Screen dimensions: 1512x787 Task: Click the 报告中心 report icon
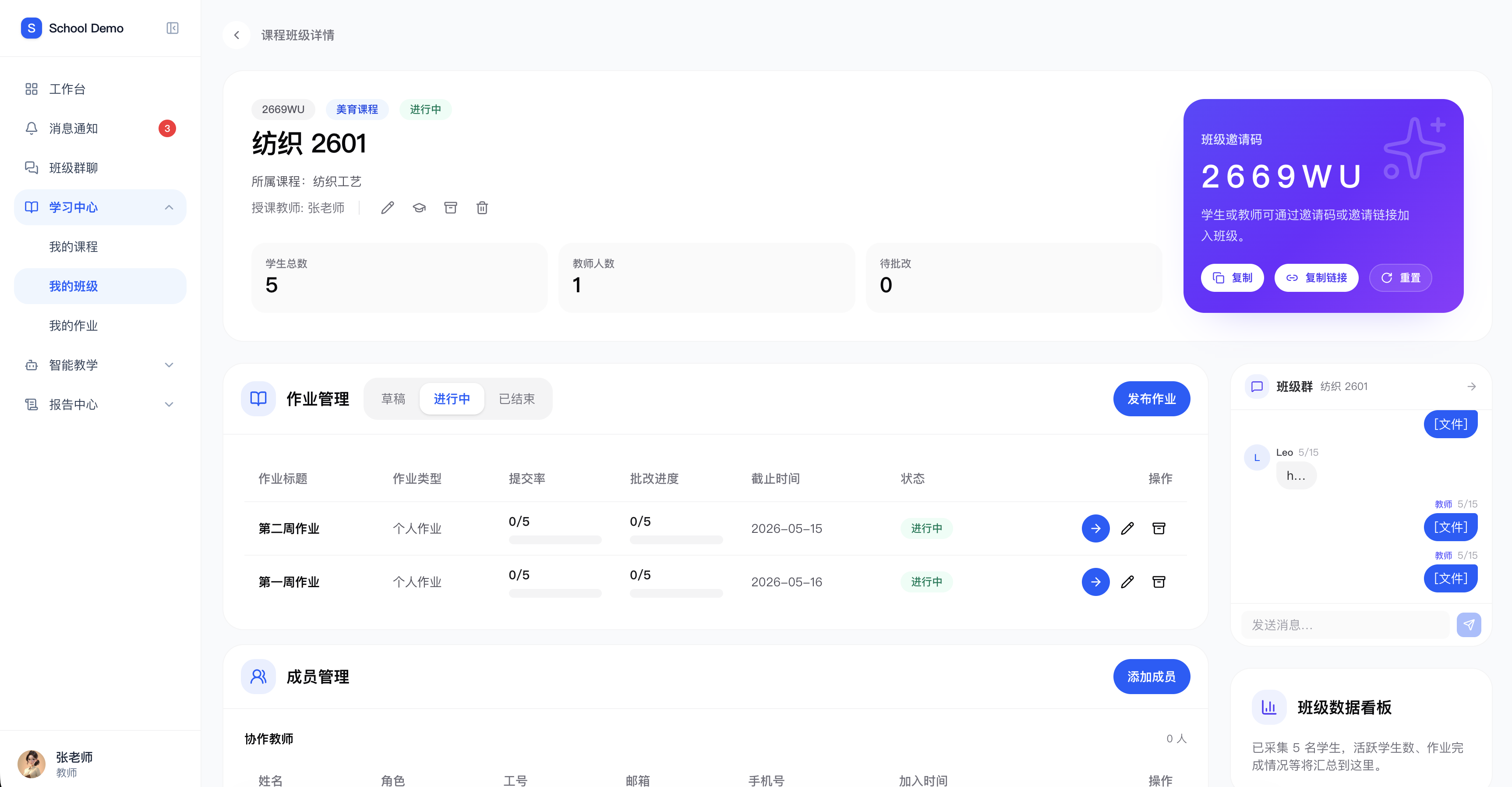32,404
